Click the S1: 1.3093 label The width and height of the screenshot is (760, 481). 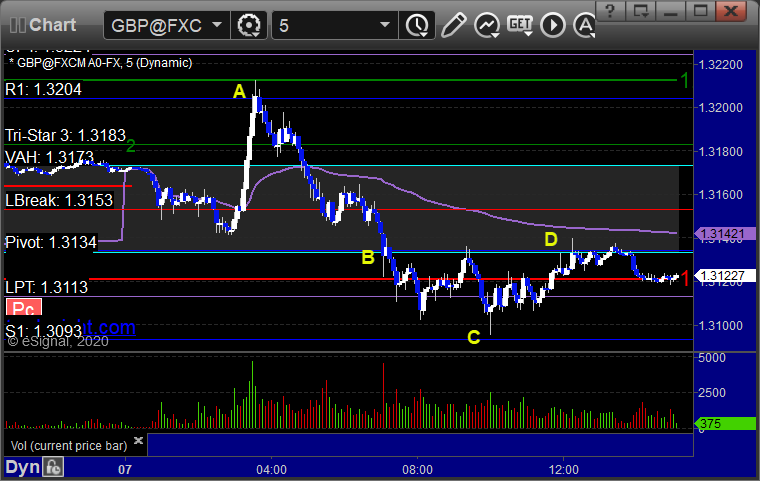43,331
